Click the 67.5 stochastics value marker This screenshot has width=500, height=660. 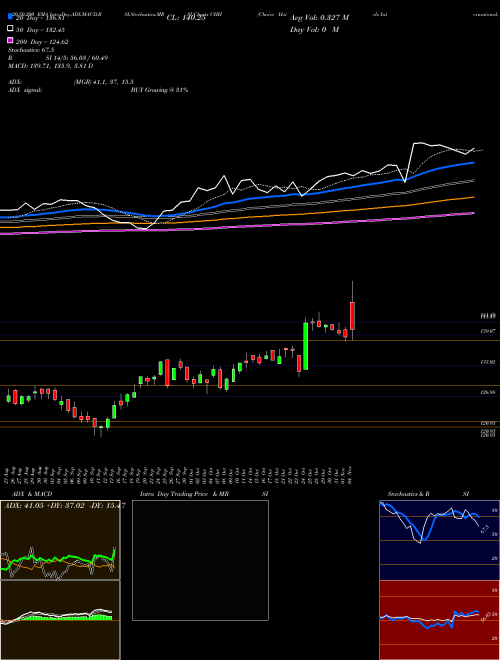485,529
